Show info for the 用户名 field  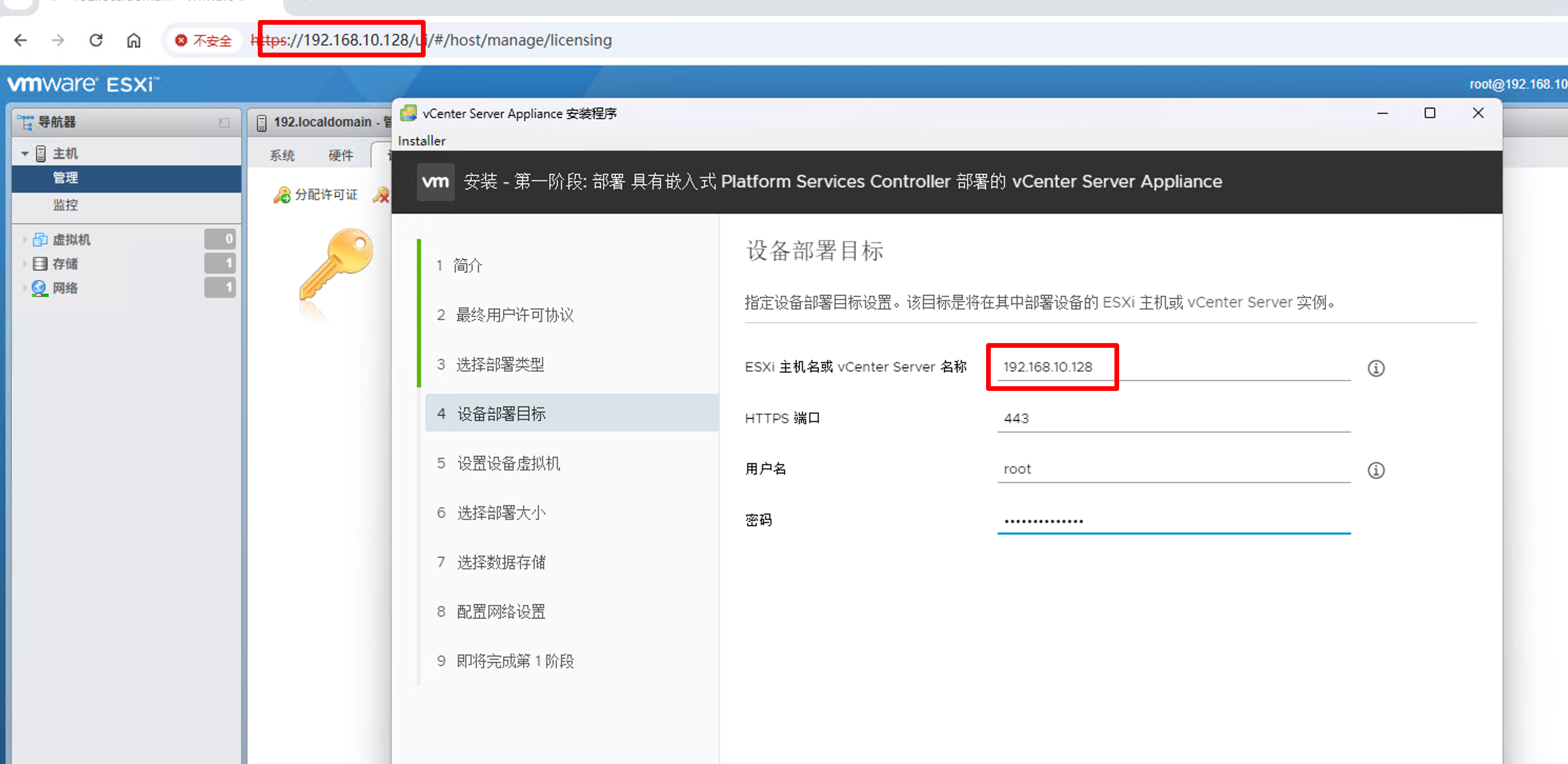point(1376,470)
